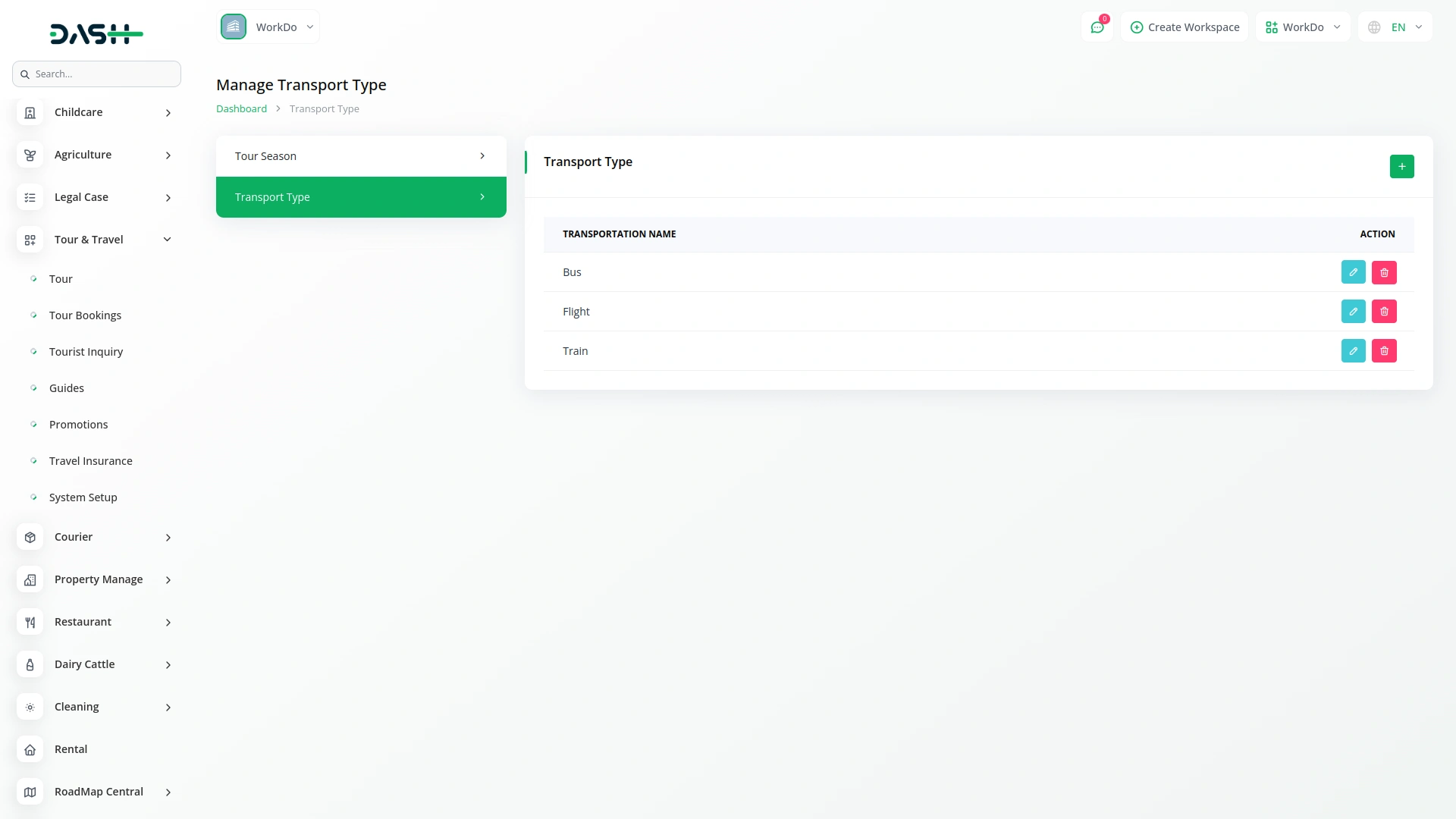Screen dimensions: 1456x819
Task: Open Travel Insurance in sidebar
Action: point(90,461)
